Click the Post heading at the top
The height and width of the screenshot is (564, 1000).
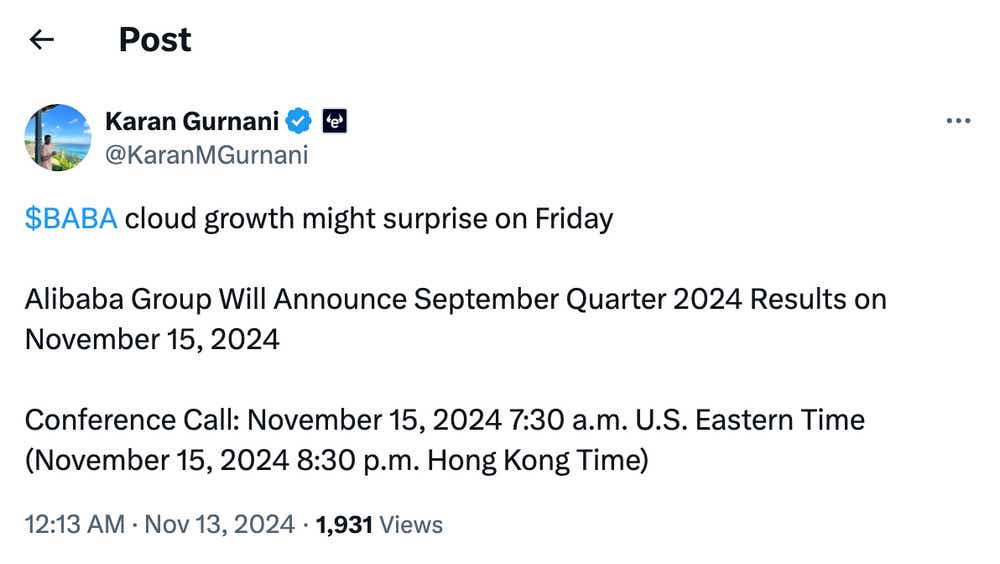[x=155, y=40]
